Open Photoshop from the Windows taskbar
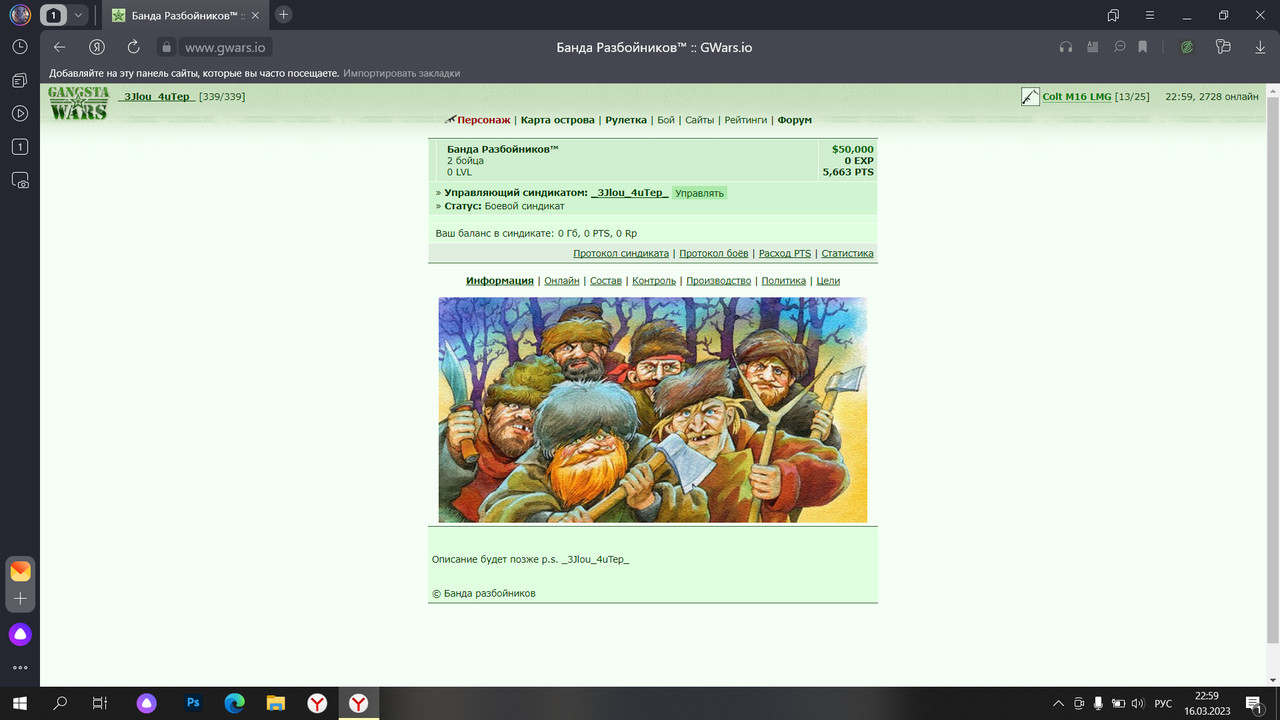 (194, 703)
